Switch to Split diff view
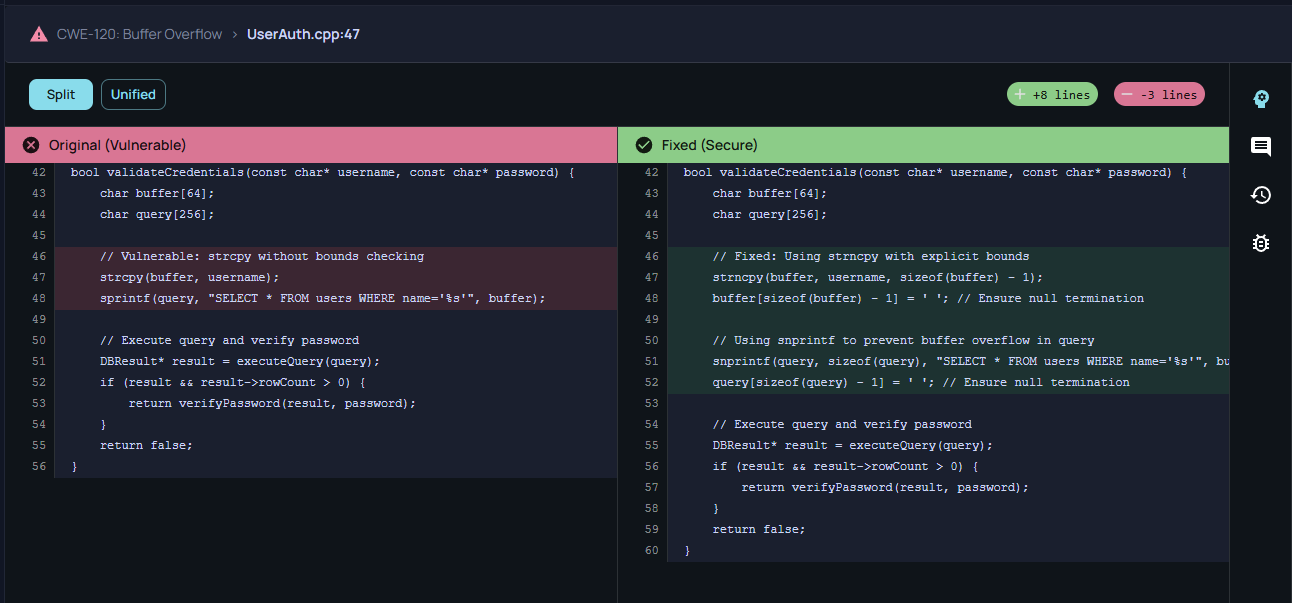Viewport: 1292px width, 603px height. (61, 94)
